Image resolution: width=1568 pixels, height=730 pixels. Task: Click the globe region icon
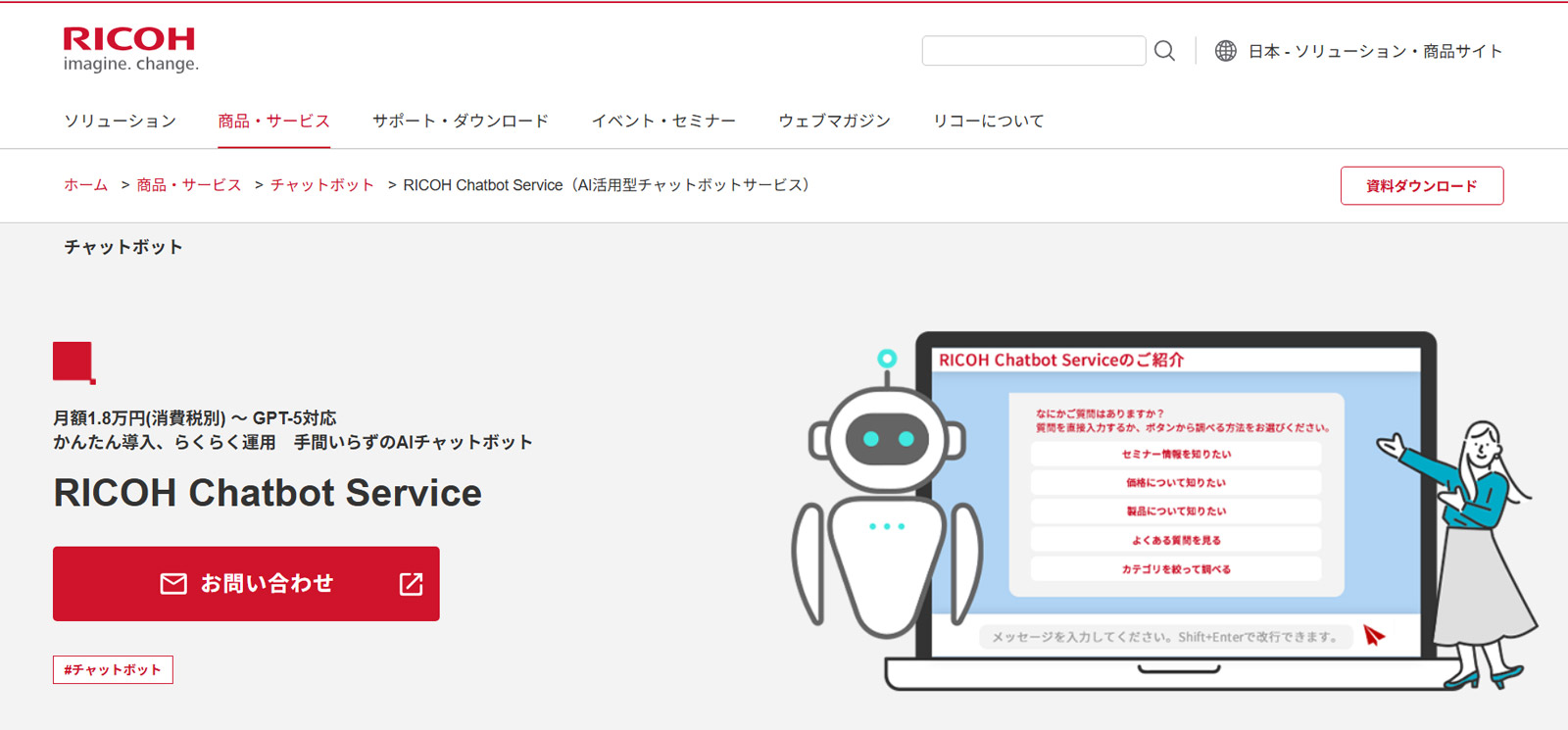click(x=1225, y=51)
